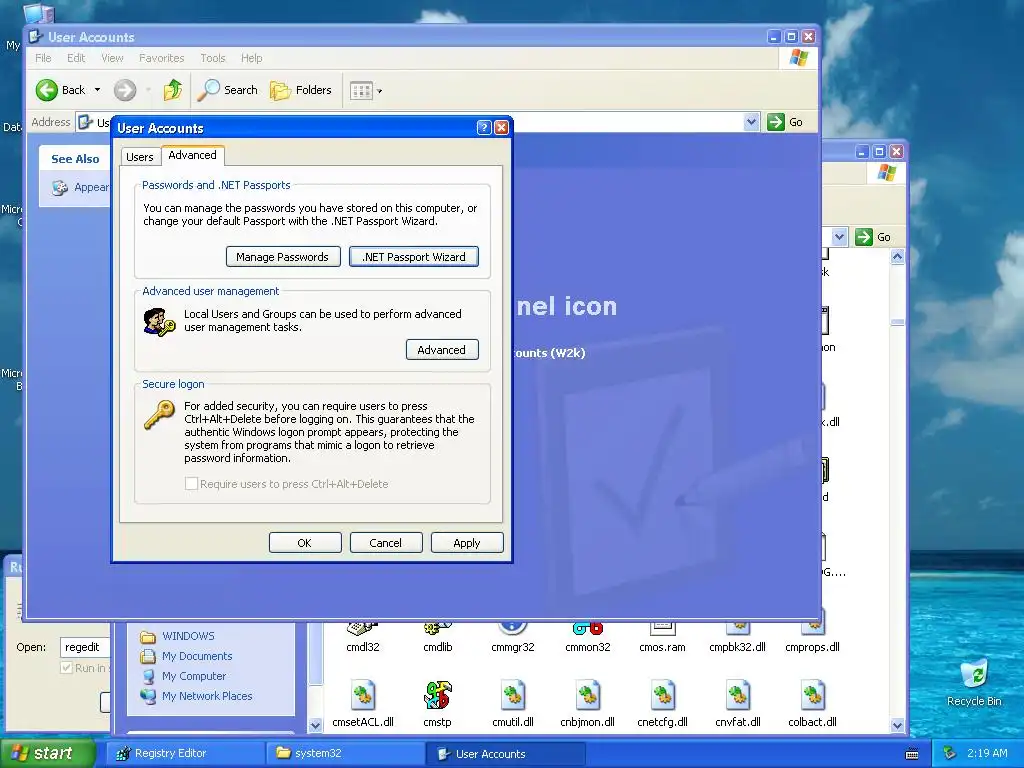Check Require users to press Ctrl+Alt+Delete
The height and width of the screenshot is (768, 1024).
(191, 484)
